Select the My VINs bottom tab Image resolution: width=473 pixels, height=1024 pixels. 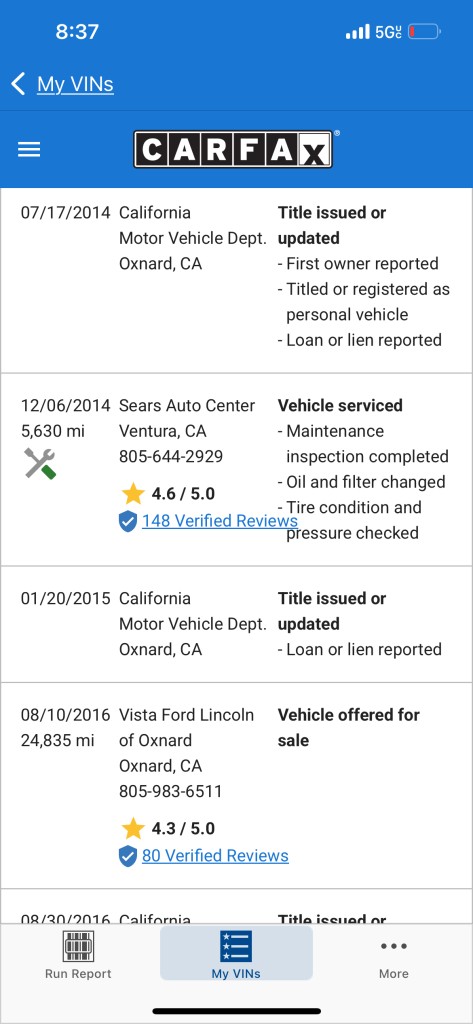pyautogui.click(x=236, y=953)
